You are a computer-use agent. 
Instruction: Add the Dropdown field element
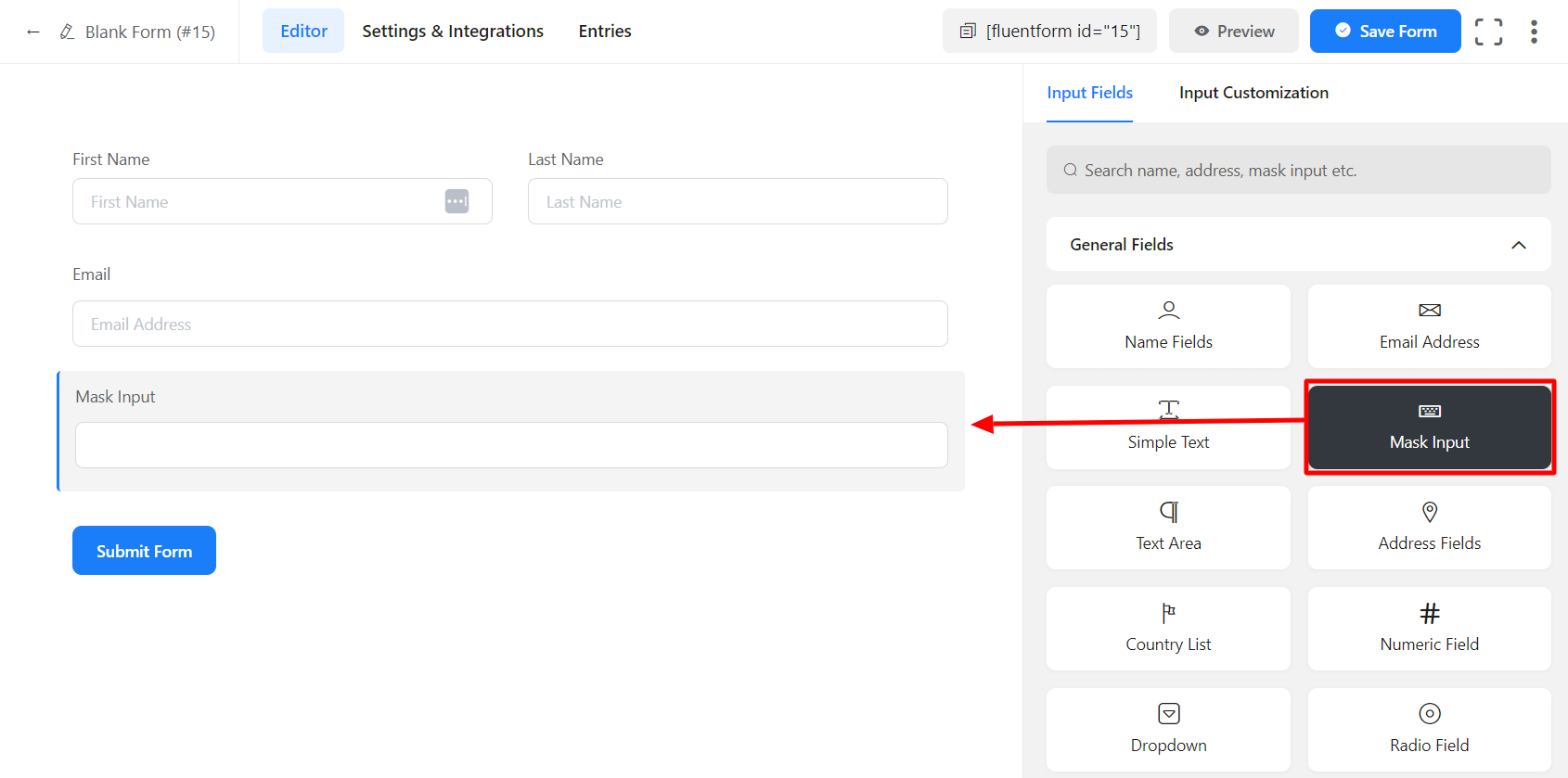tap(1168, 729)
